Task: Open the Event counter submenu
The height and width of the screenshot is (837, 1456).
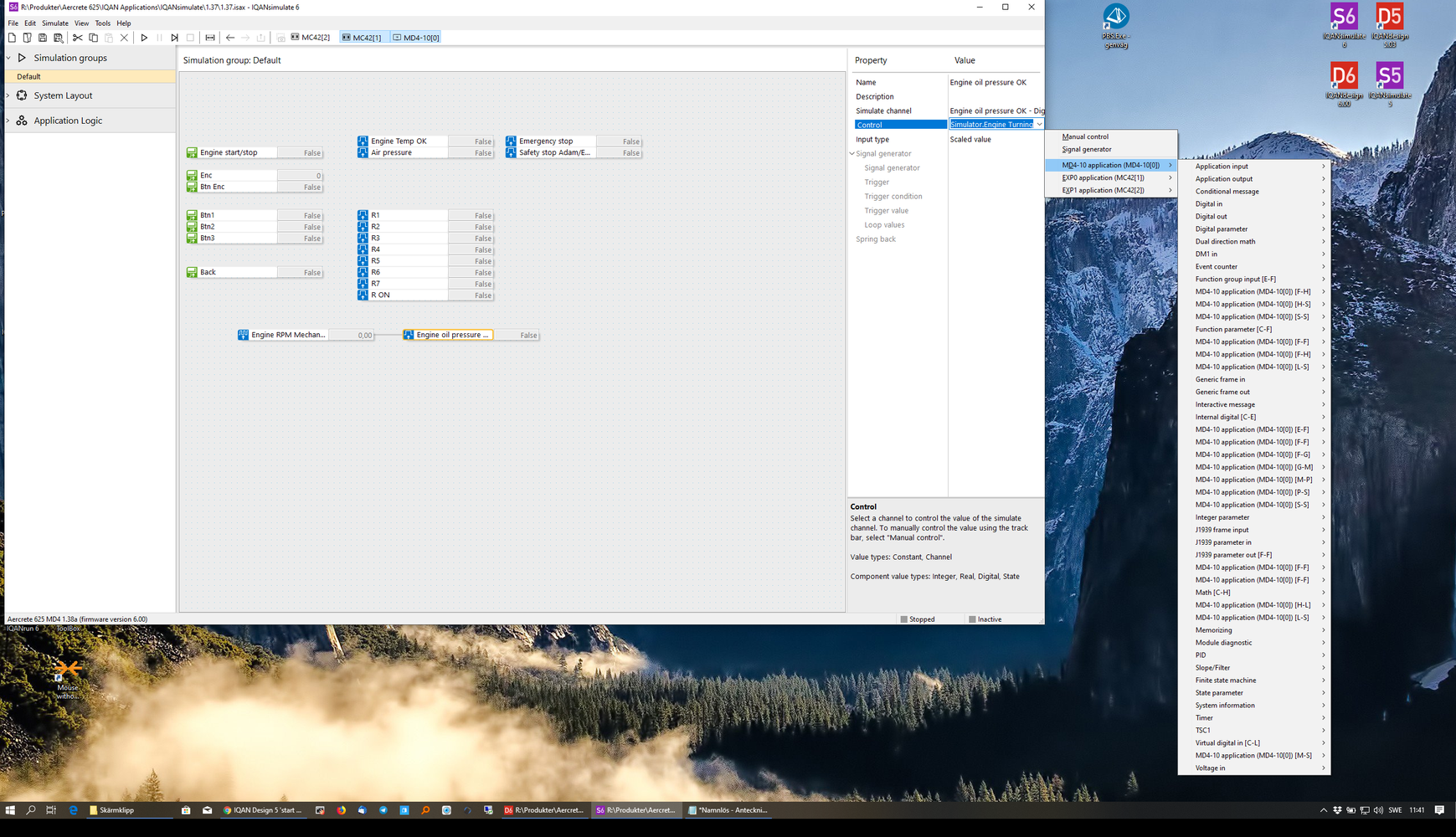Action: pyautogui.click(x=1254, y=267)
